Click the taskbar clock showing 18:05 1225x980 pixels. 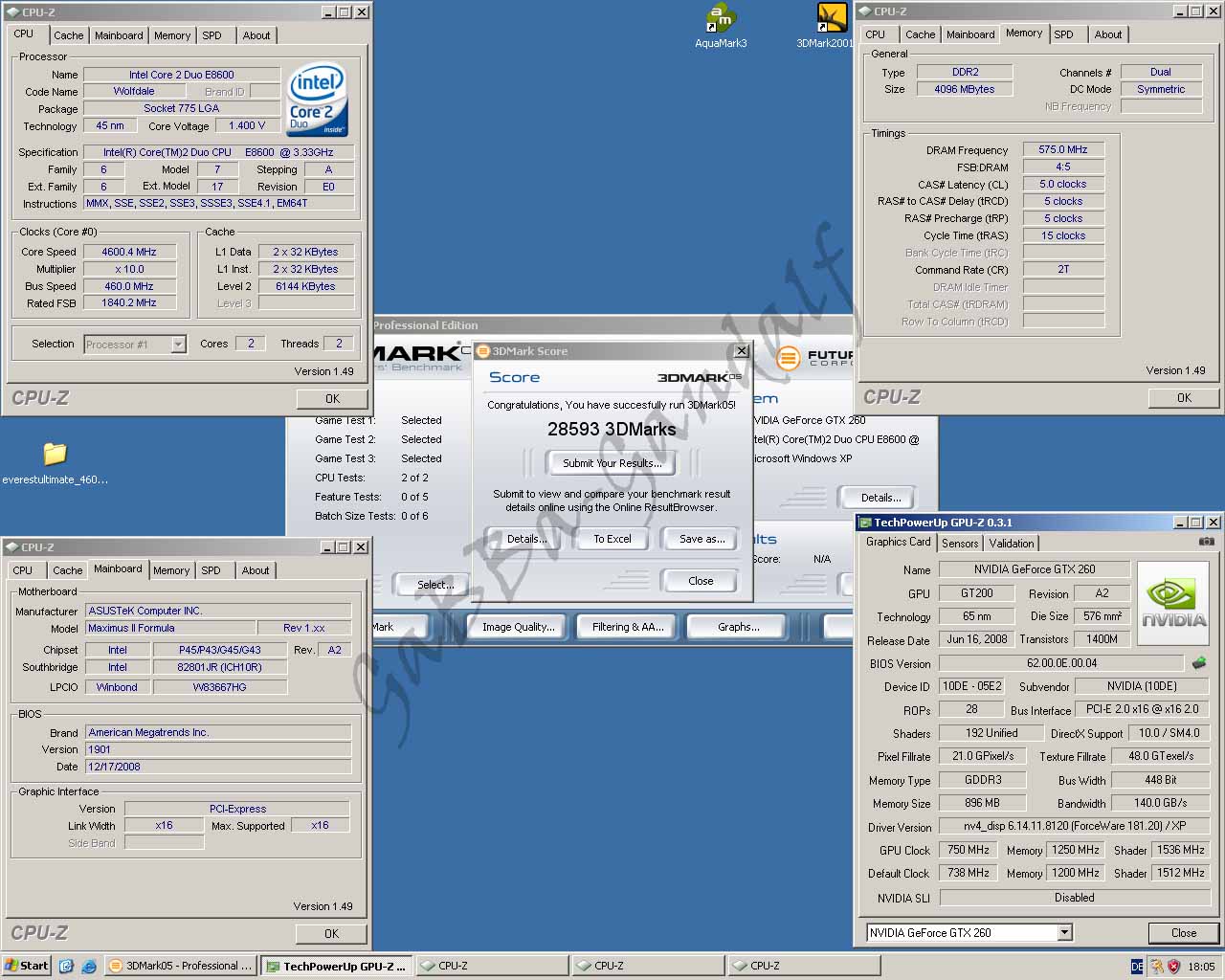(1201, 967)
